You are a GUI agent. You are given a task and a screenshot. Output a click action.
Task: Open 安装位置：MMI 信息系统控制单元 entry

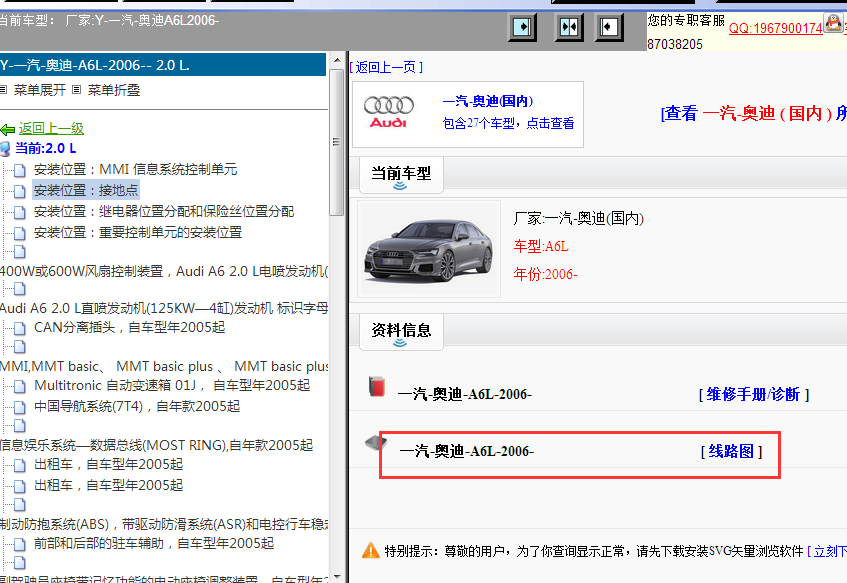pyautogui.click(x=136, y=169)
